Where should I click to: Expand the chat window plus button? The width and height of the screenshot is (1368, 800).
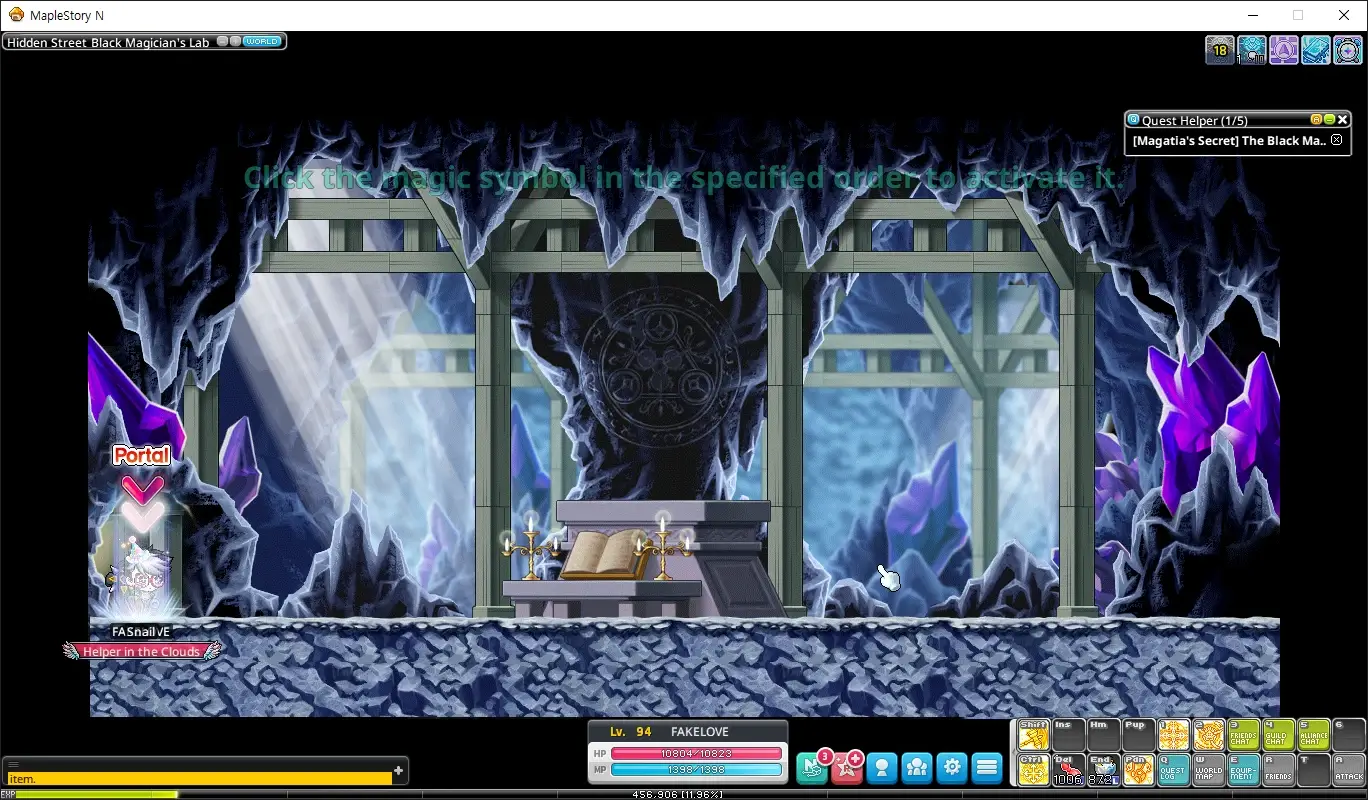coord(399,771)
